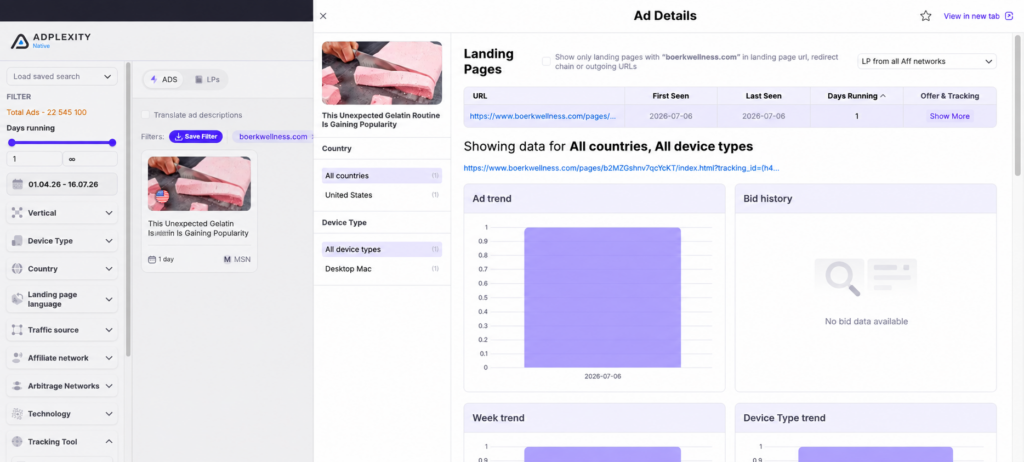Expand the Landing page language filter

pos(62,299)
